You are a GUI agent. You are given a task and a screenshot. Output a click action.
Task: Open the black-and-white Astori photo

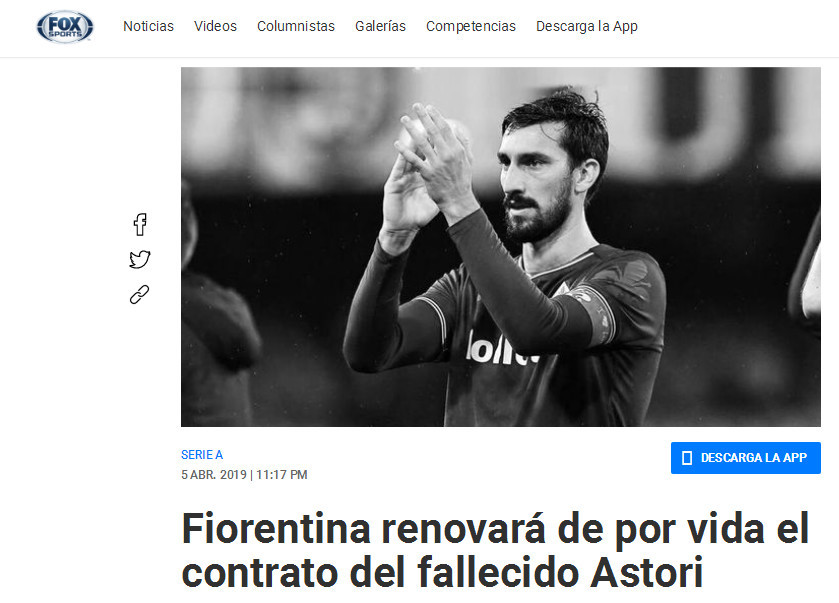[x=501, y=247]
